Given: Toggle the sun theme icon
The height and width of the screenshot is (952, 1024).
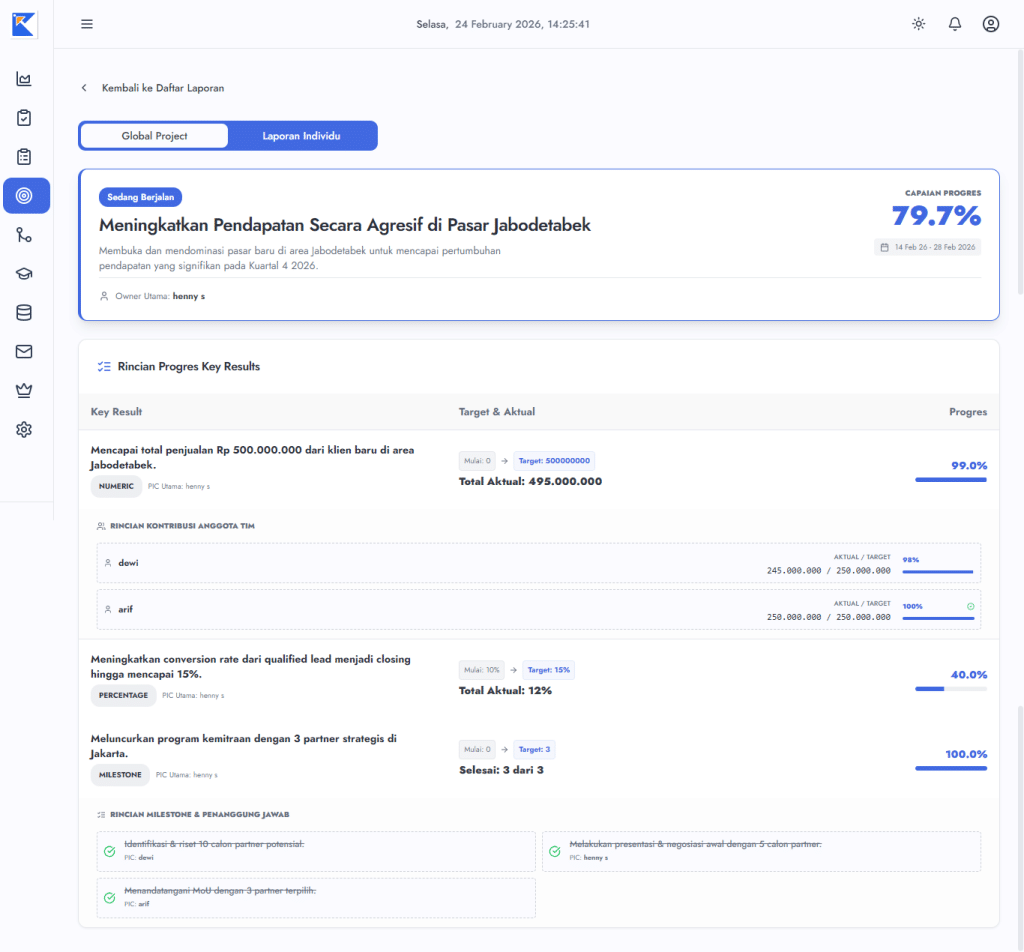Looking at the screenshot, I should point(919,24).
